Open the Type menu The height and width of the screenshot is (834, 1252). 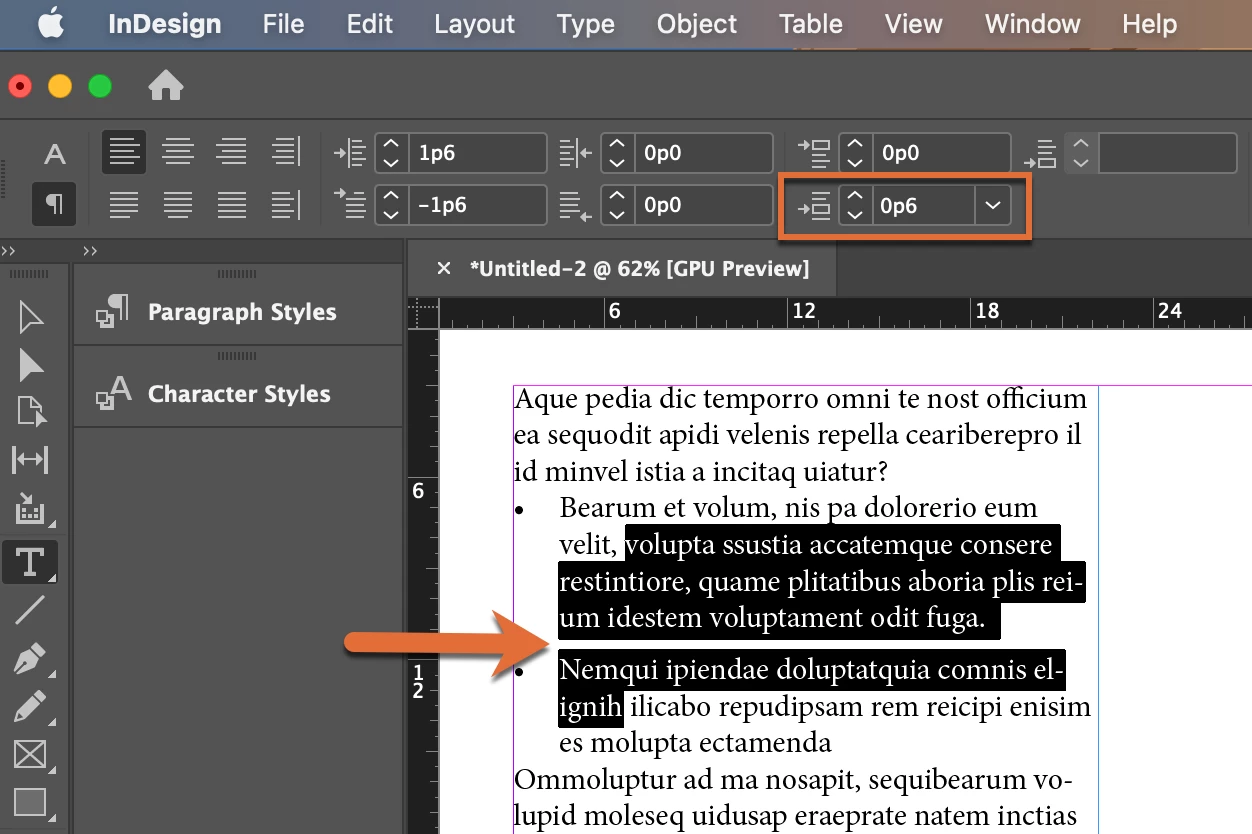(586, 24)
